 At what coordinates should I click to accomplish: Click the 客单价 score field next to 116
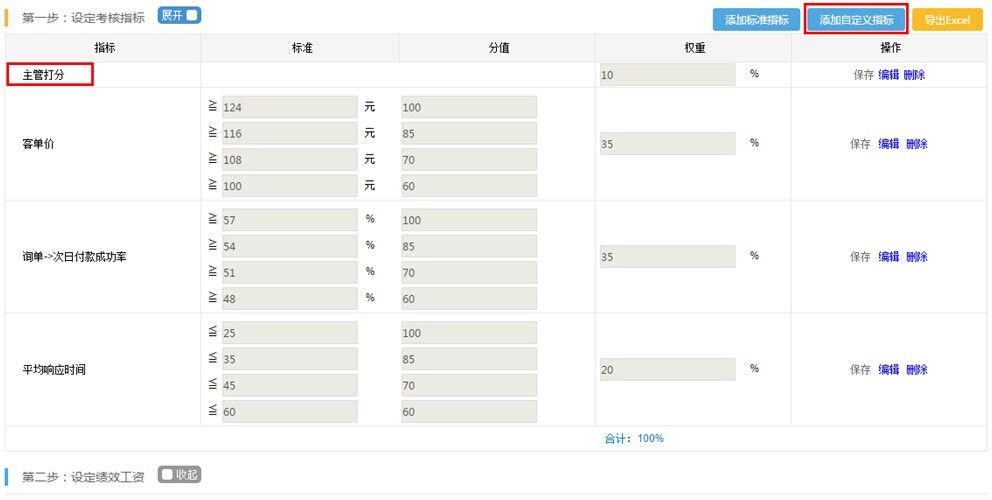point(469,134)
